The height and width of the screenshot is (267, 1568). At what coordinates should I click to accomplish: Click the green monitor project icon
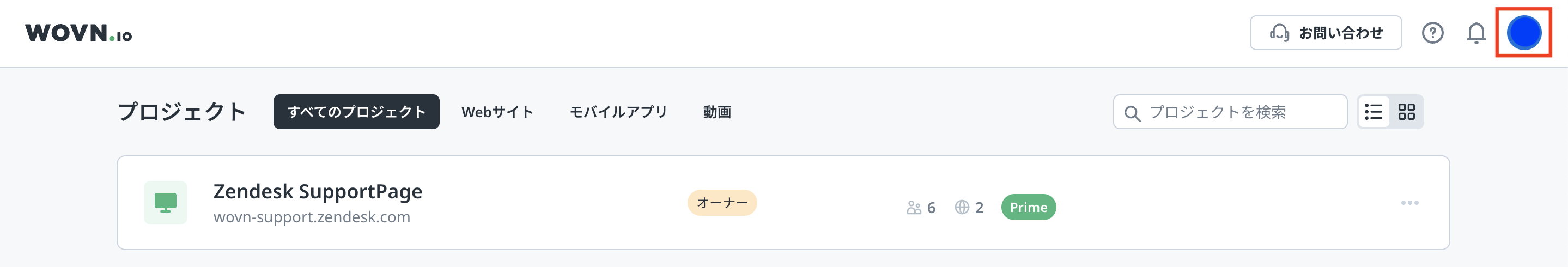pyautogui.click(x=166, y=203)
